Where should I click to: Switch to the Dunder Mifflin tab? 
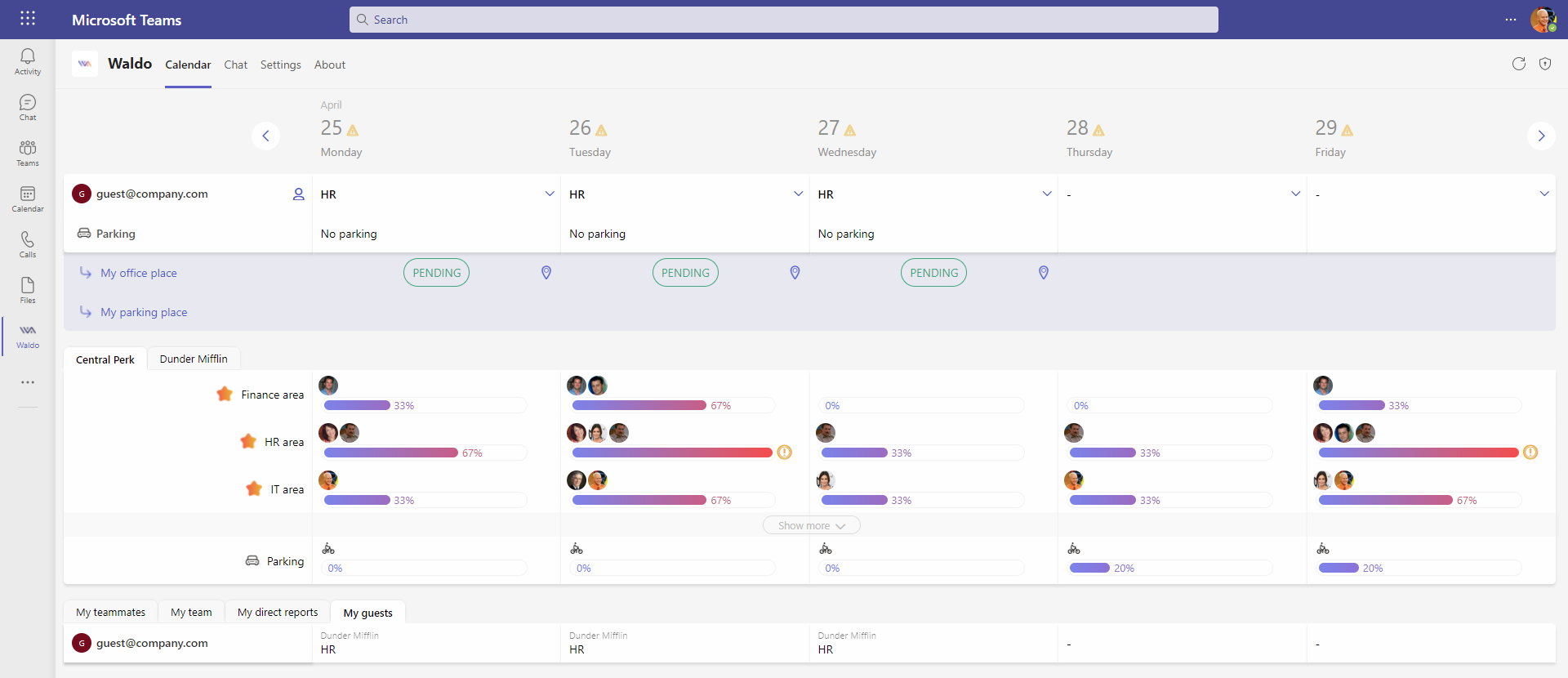(x=194, y=359)
